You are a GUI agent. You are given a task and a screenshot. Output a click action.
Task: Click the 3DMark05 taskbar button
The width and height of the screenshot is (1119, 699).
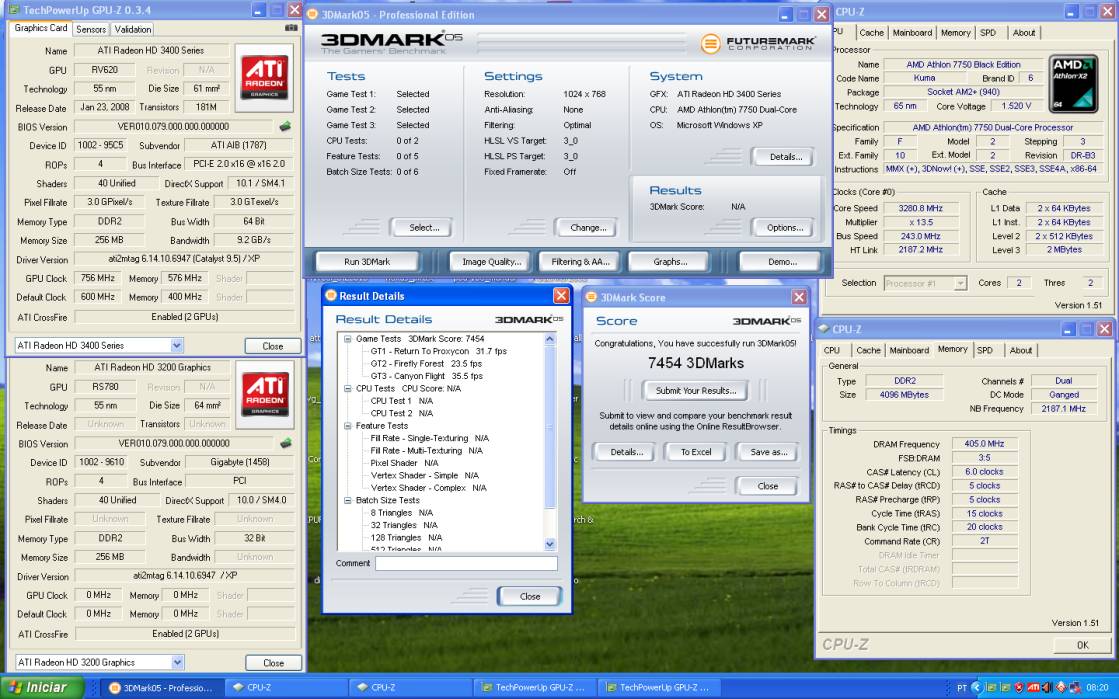(162, 688)
